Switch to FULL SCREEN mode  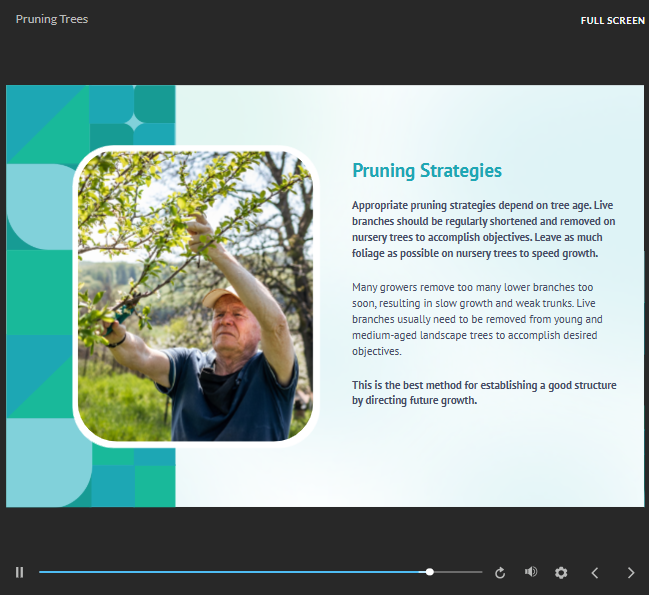click(613, 20)
